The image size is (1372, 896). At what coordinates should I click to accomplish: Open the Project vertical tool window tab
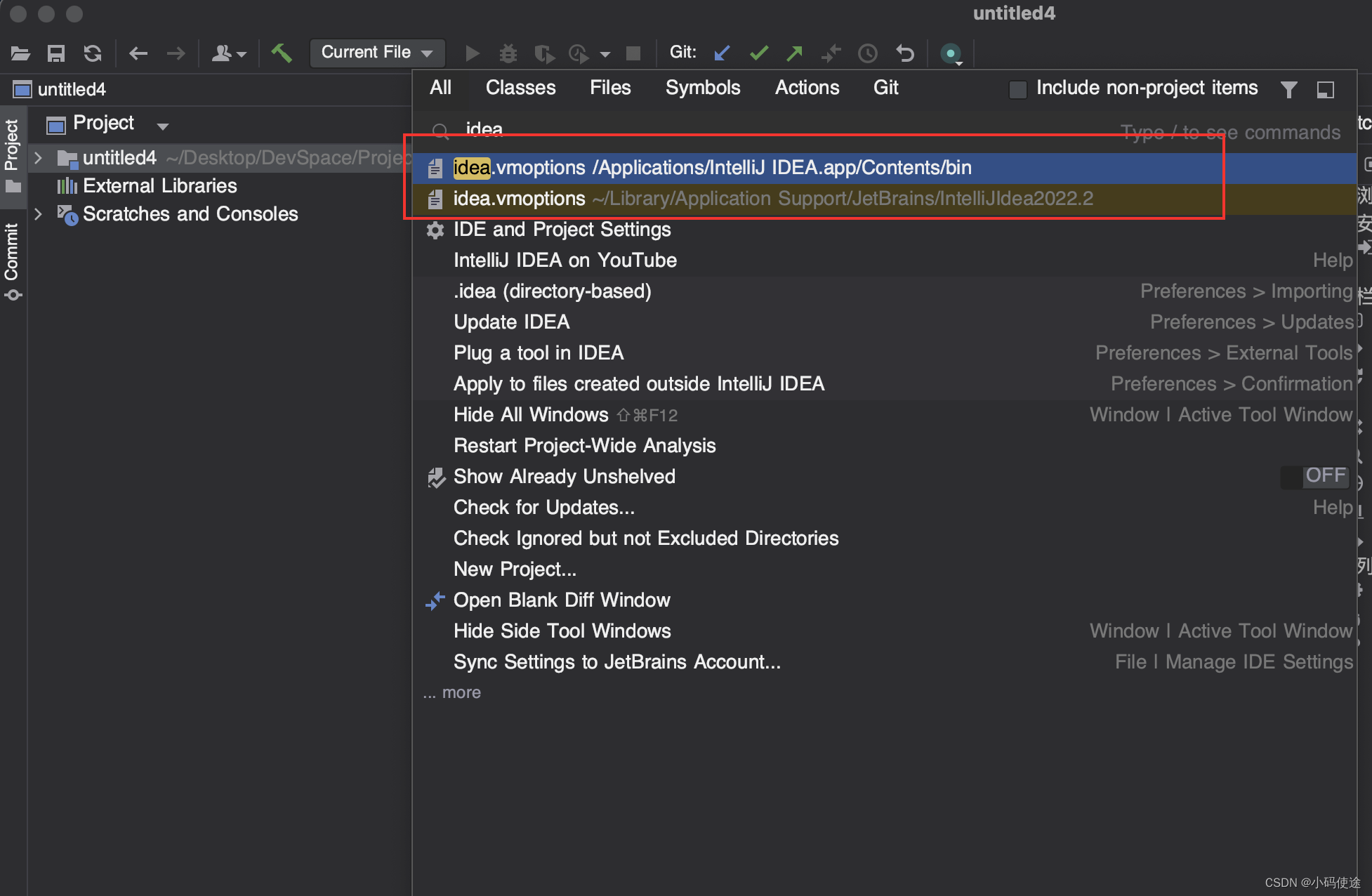point(13,156)
